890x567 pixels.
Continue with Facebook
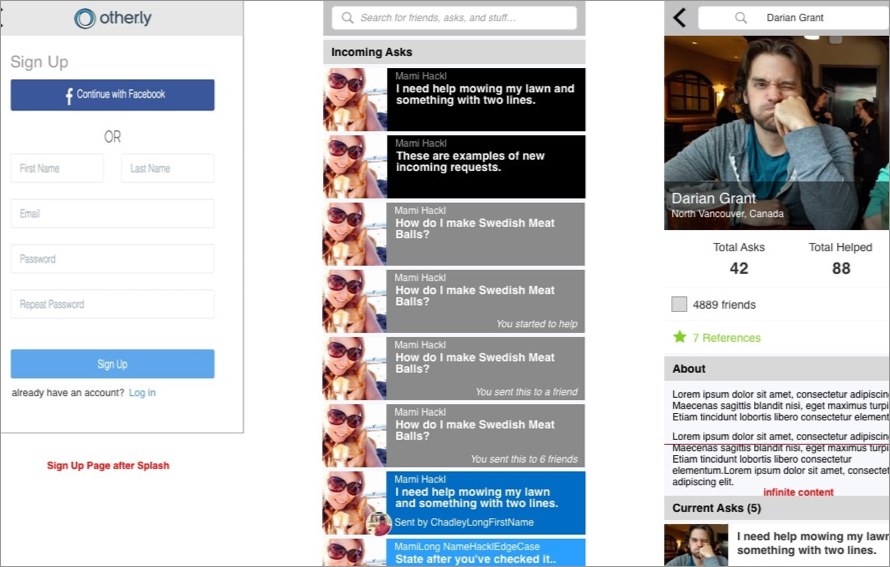coord(112,95)
